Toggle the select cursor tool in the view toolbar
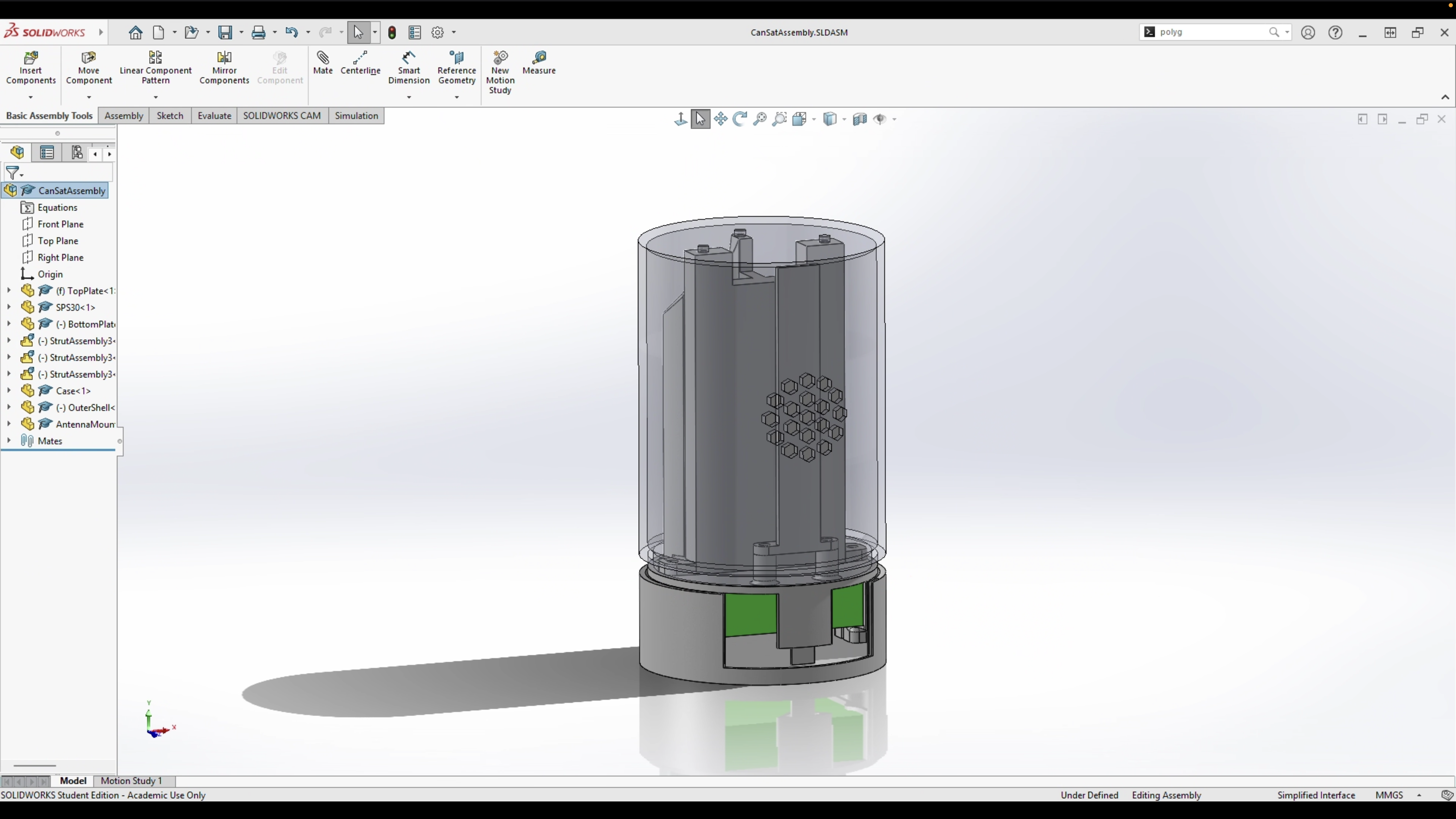1456x819 pixels. pos(700,119)
